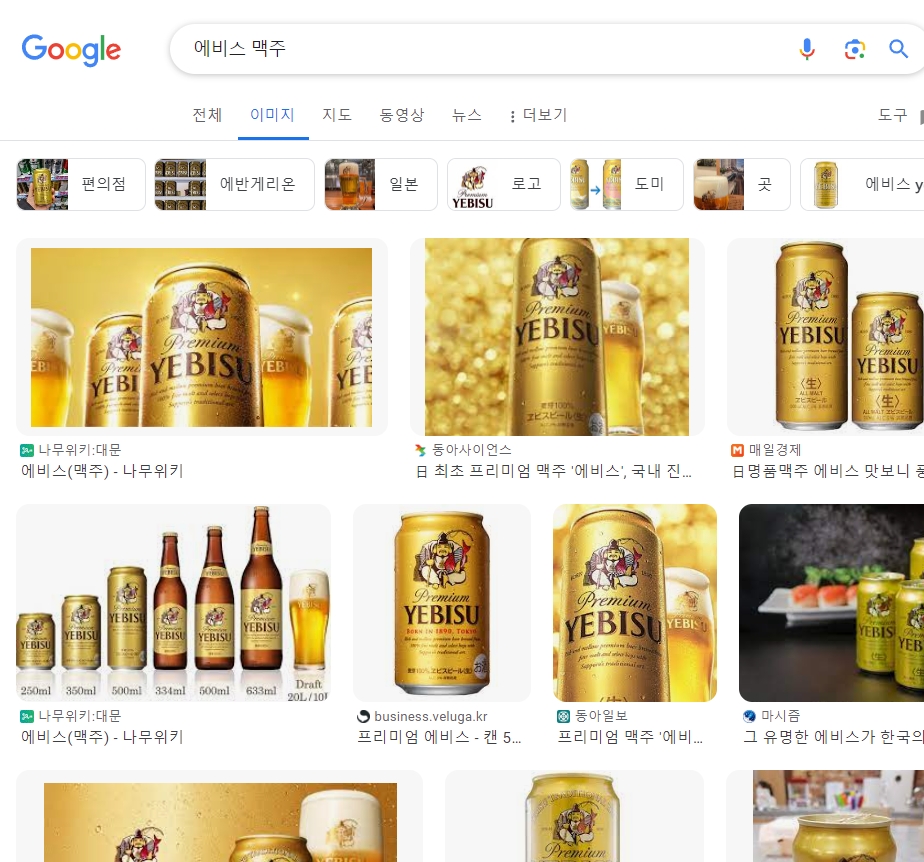Open the 도구 filter options
This screenshot has width=924, height=862.
point(891,115)
